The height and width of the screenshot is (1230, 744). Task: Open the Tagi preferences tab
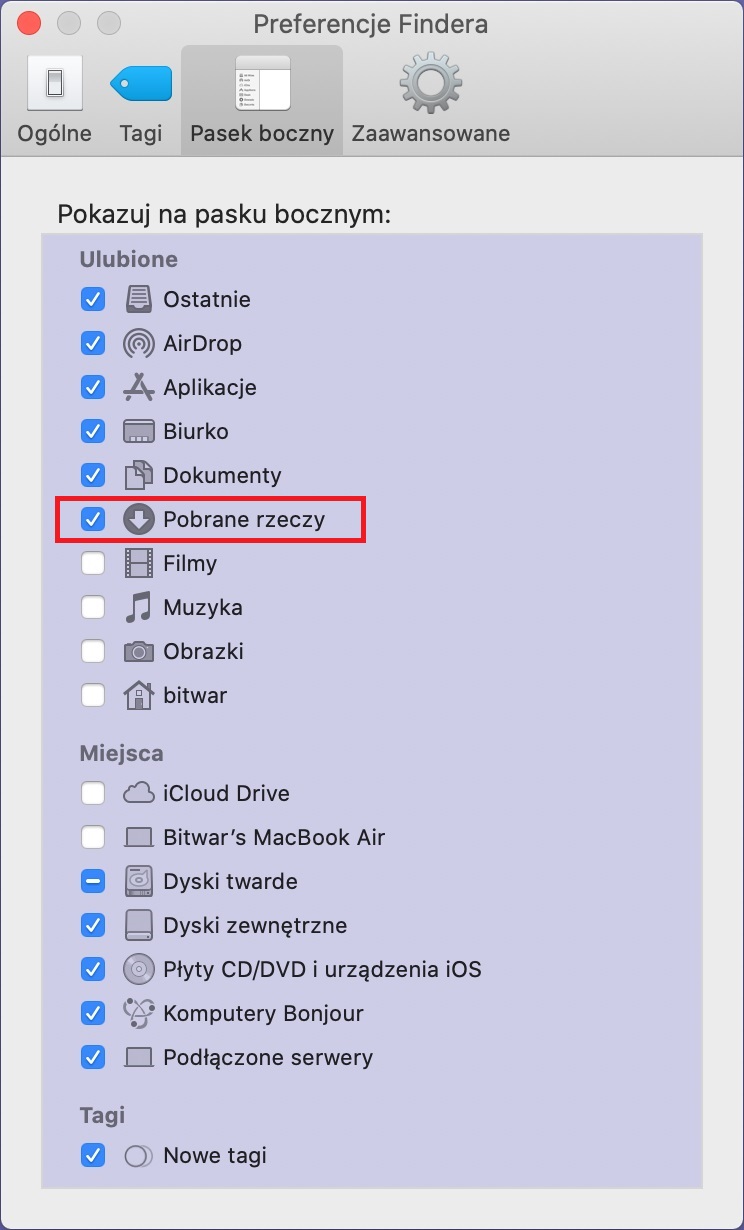point(140,100)
